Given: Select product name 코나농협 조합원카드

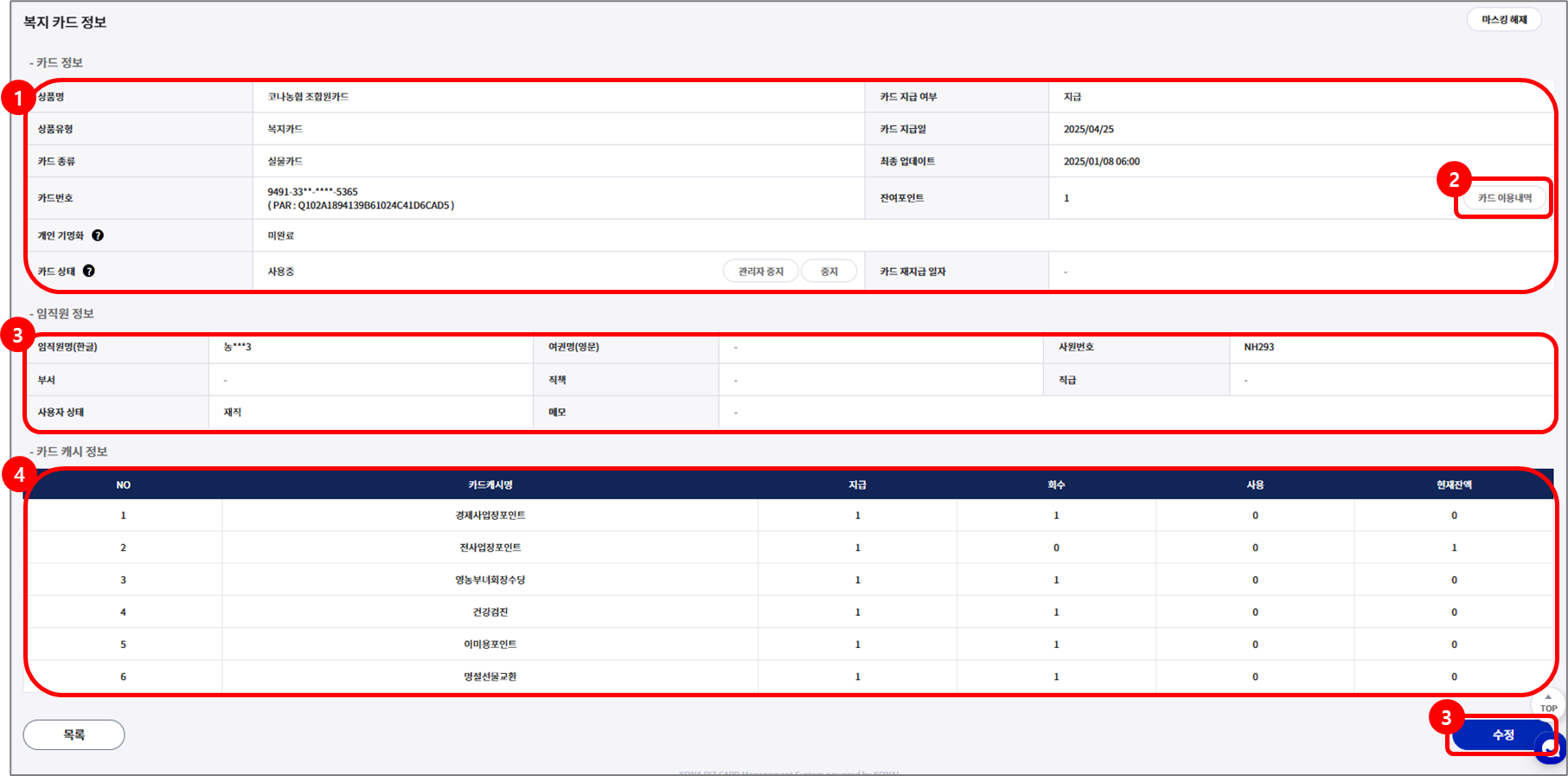Looking at the screenshot, I should point(308,97).
